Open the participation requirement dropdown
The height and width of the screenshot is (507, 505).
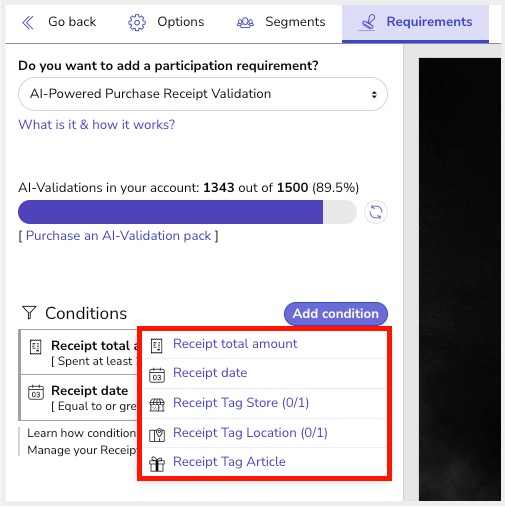[203, 94]
